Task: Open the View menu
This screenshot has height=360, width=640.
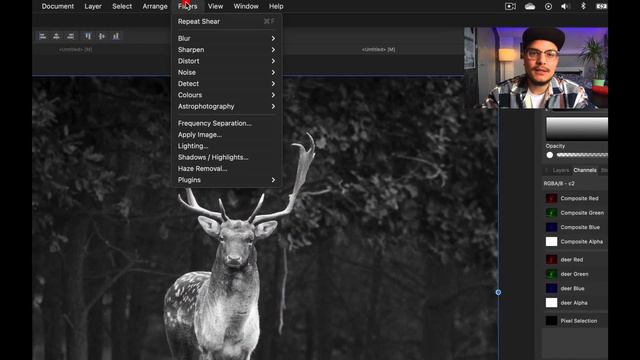Action: 215,6
